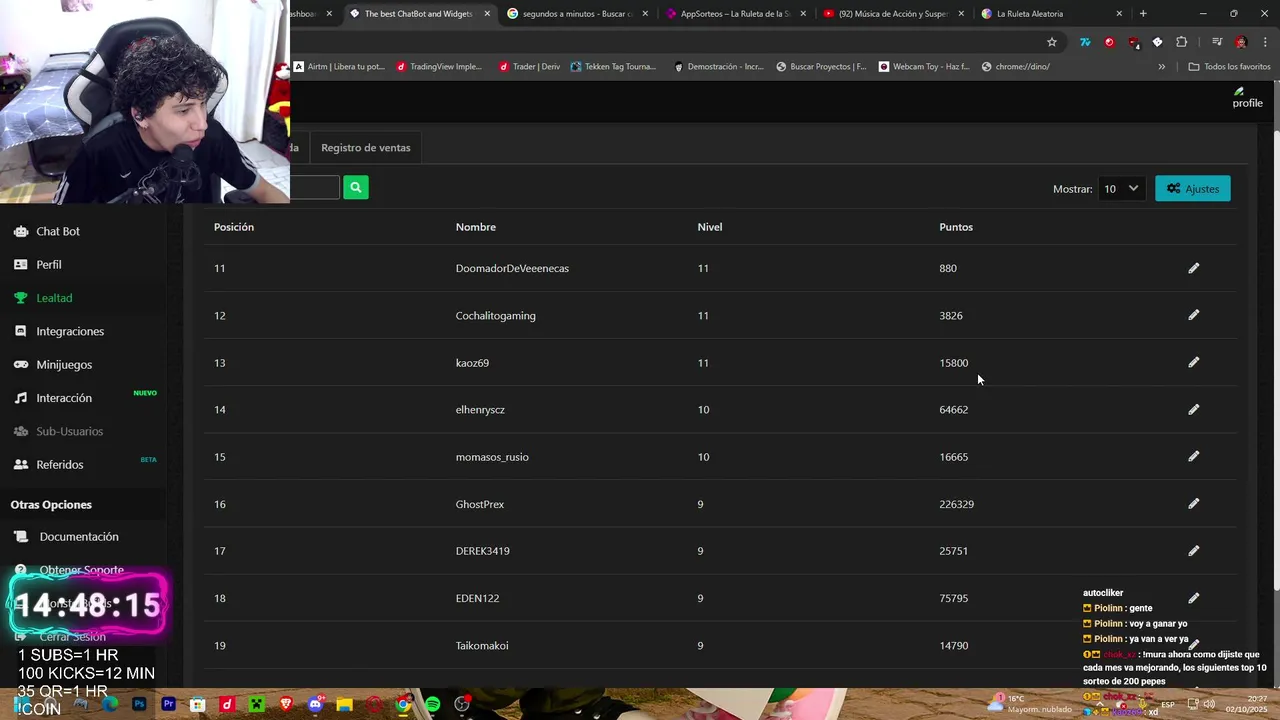
Task: Open the profile icon at the top right
Action: tap(1247, 97)
